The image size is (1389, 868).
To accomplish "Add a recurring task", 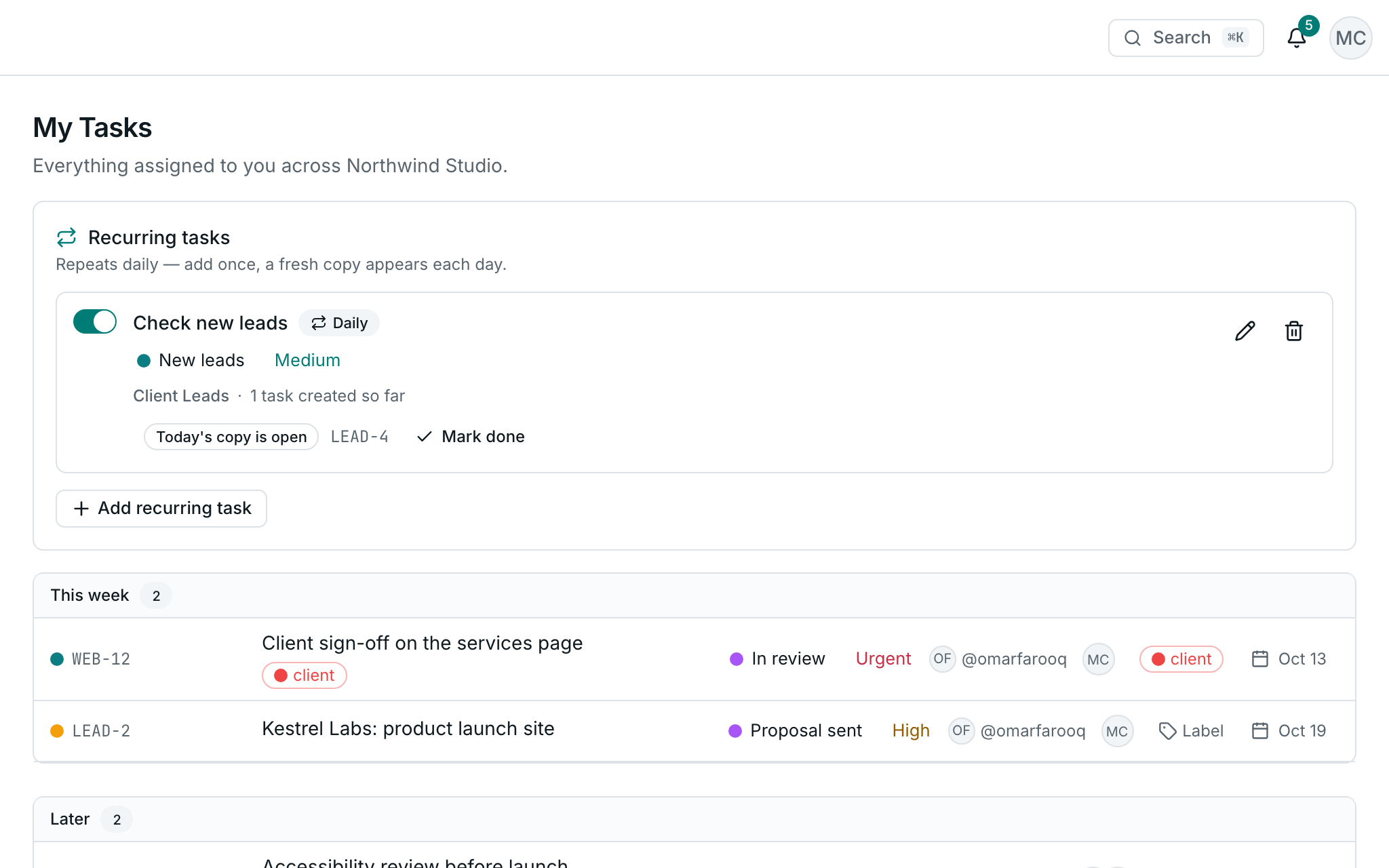I will click(x=161, y=509).
